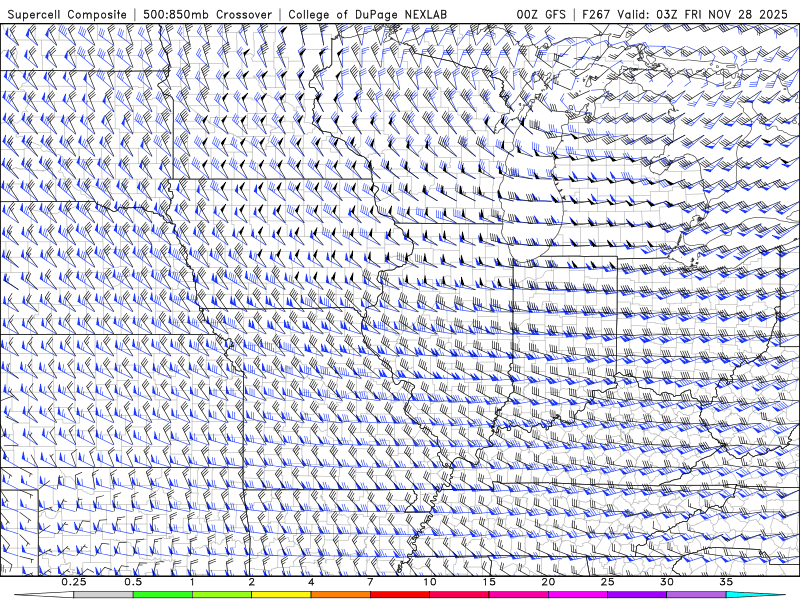Click the "0.5" colorbar label
The image size is (800, 600).
click(133, 582)
